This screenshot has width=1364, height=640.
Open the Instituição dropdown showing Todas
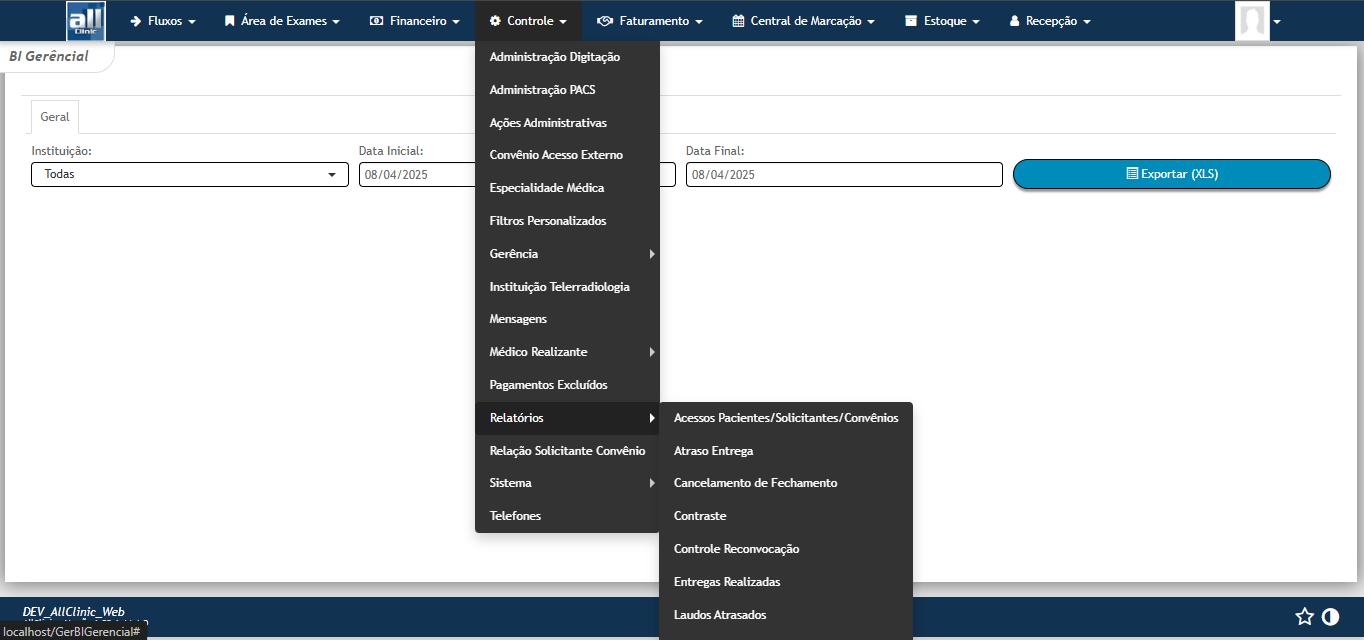click(188, 174)
